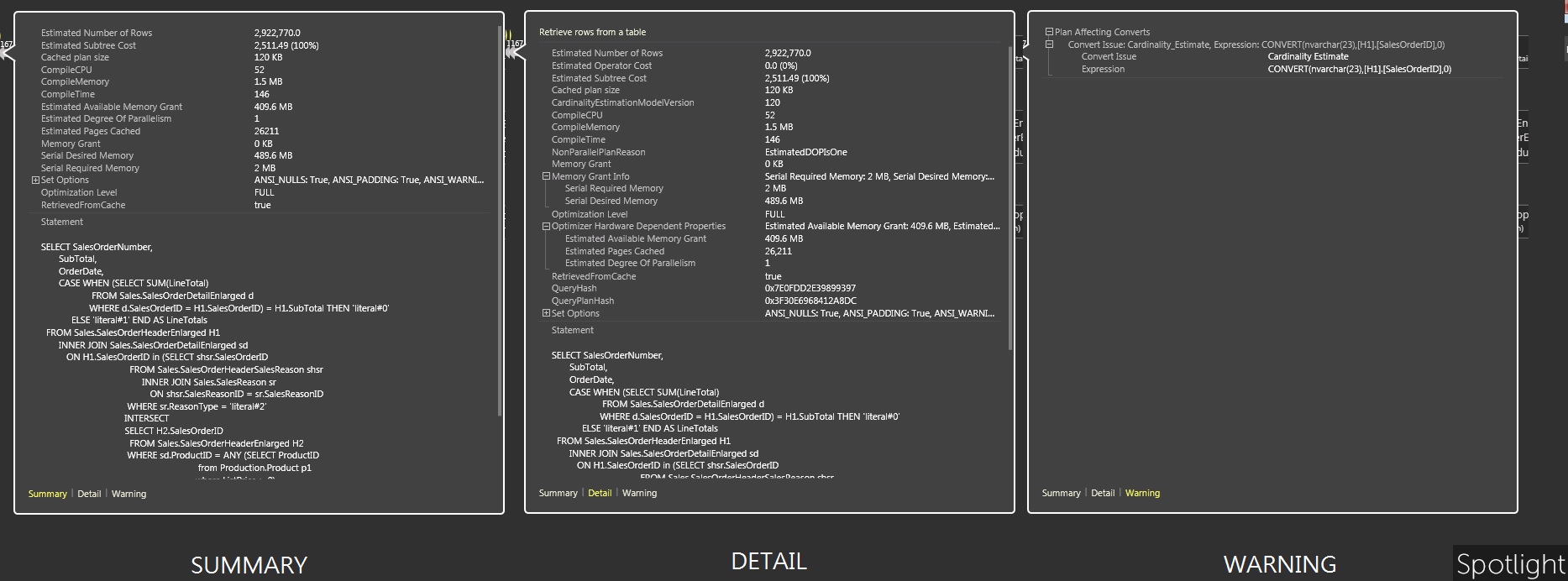The image size is (1568, 581).
Task: Select Warning tab in the right panel
Action: pos(1142,493)
